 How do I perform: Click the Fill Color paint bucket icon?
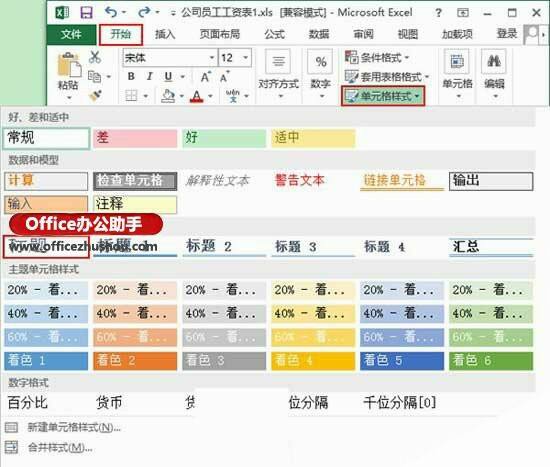(168, 95)
